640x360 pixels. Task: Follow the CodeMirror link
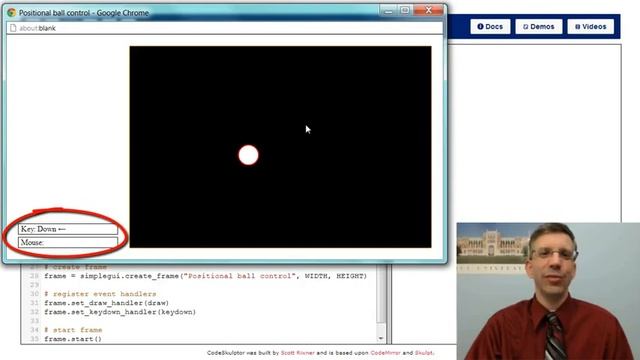[x=385, y=353]
